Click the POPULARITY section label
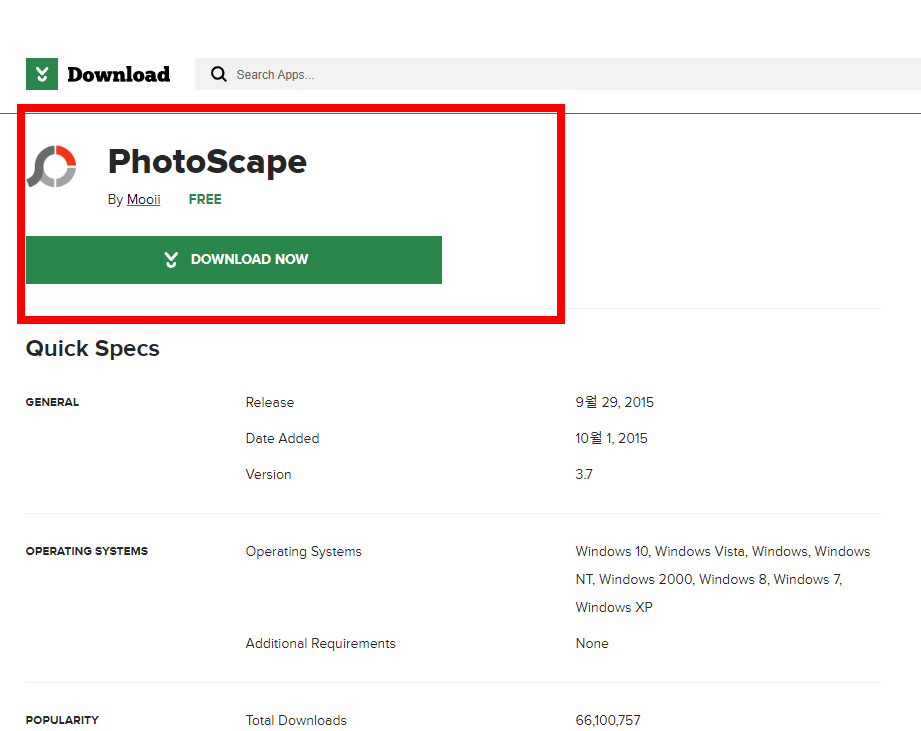The image size is (921, 731). coord(62,720)
